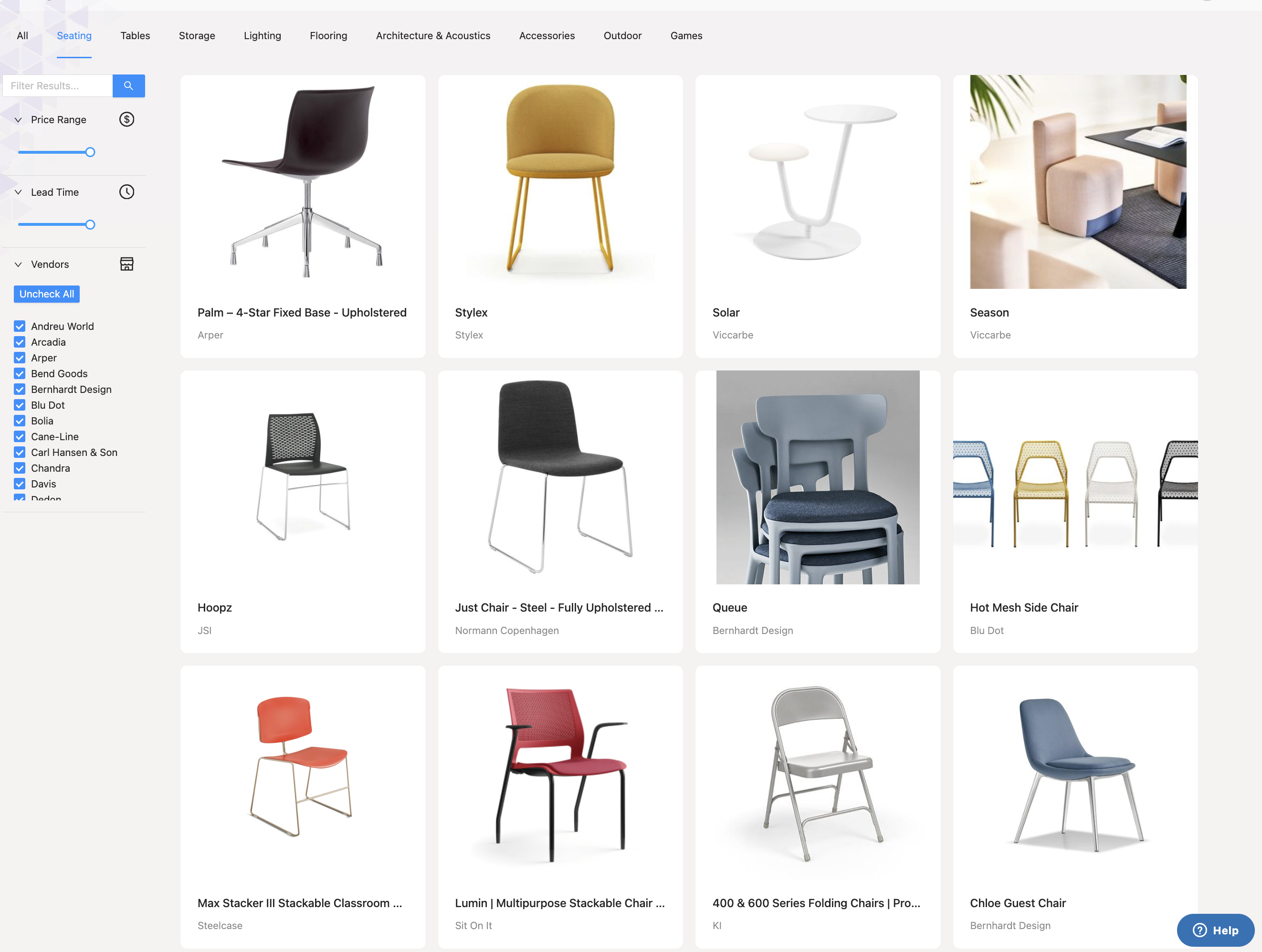1262x952 pixels.
Task: Click the dollar sign Price Range icon
Action: 126,119
